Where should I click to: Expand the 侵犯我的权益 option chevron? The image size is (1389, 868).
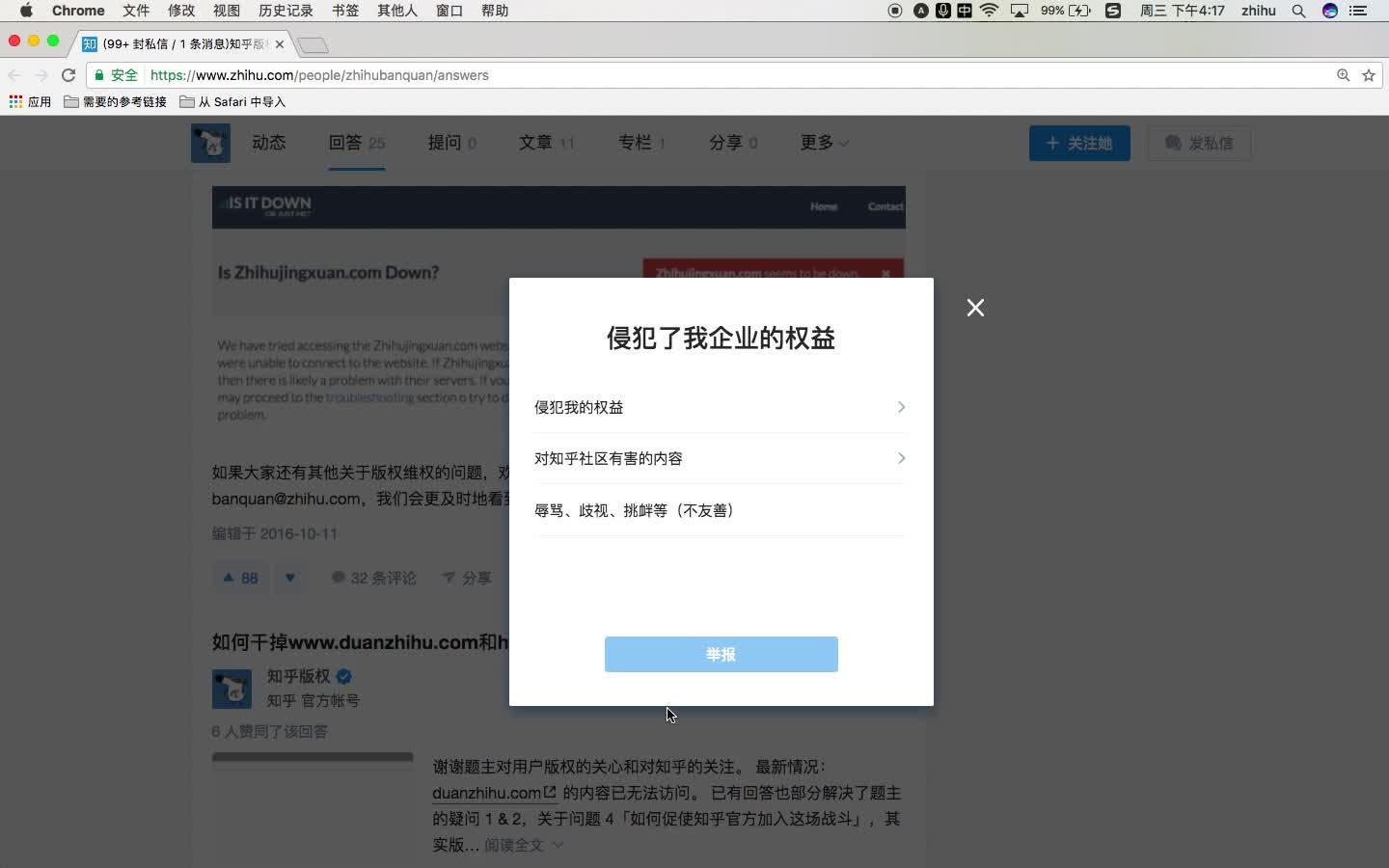pyautogui.click(x=901, y=407)
